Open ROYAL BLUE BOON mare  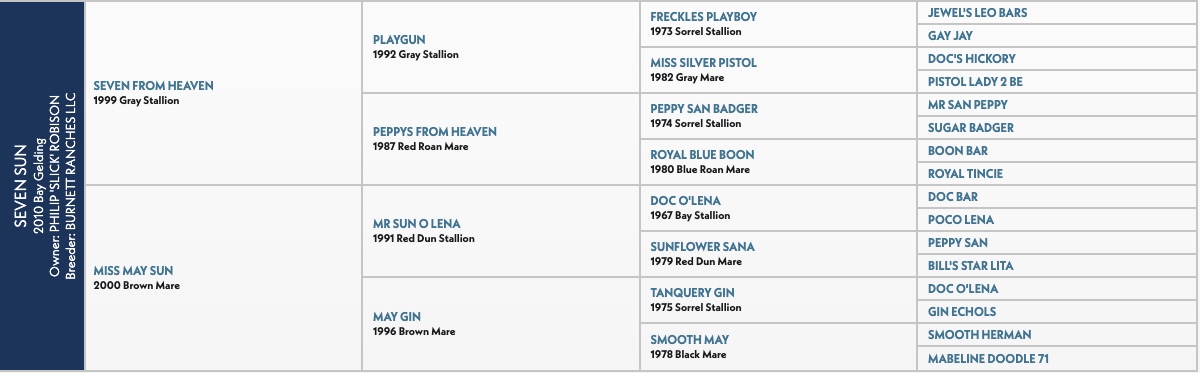click(702, 155)
